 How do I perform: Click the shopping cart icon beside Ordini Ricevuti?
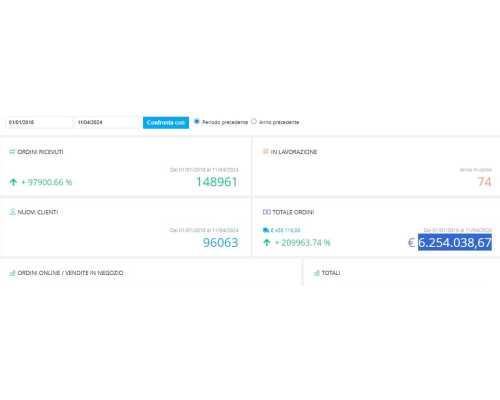point(12,152)
